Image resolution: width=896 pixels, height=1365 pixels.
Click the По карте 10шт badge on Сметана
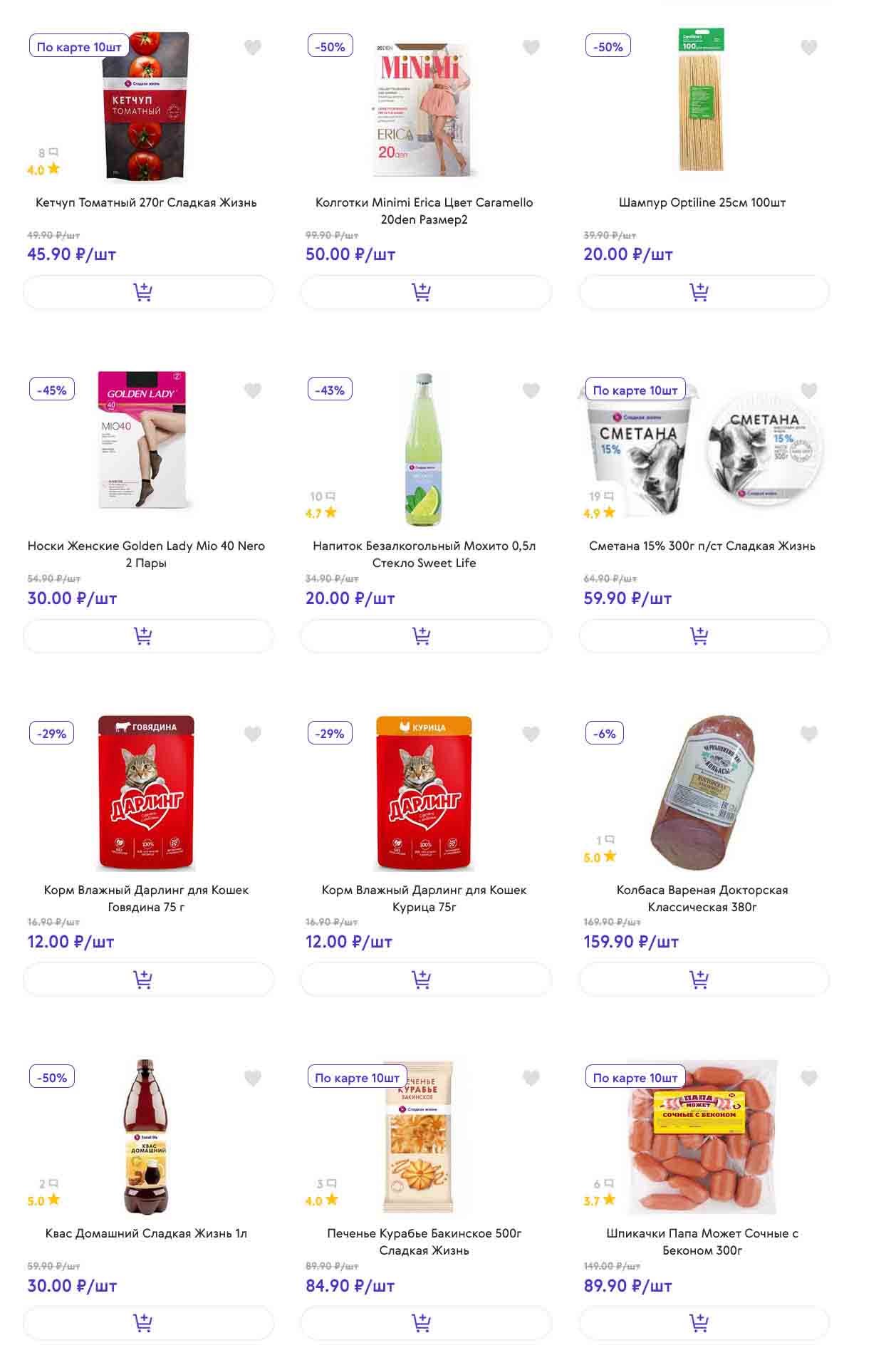[635, 390]
